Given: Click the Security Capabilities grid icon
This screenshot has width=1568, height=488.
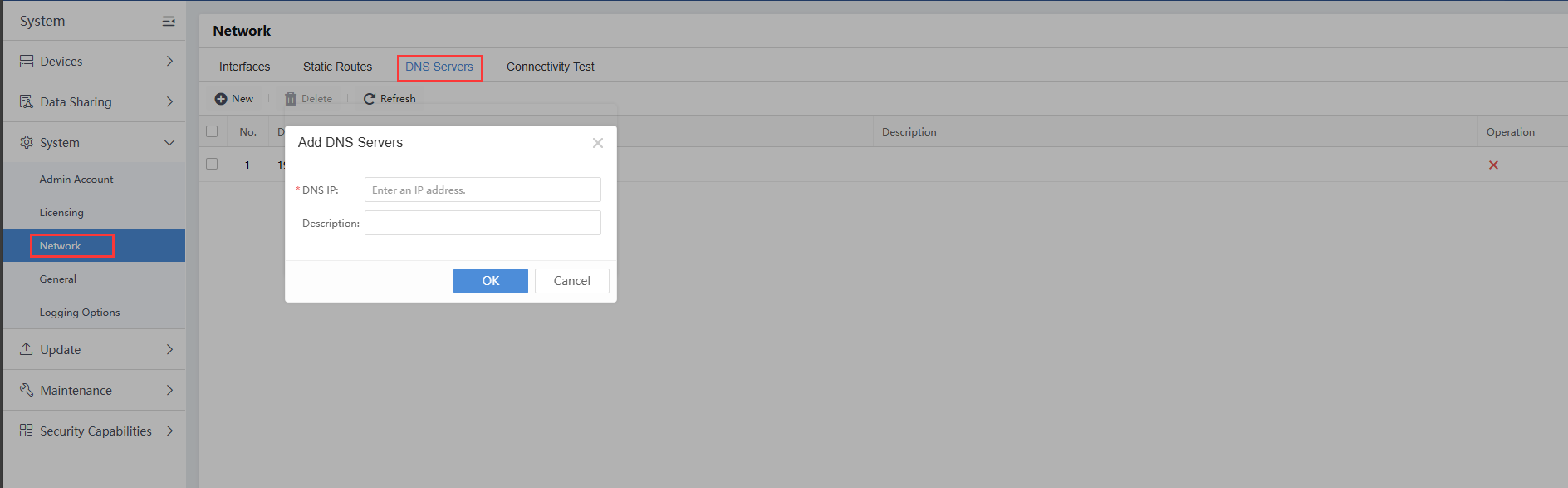Looking at the screenshot, I should pos(27,431).
